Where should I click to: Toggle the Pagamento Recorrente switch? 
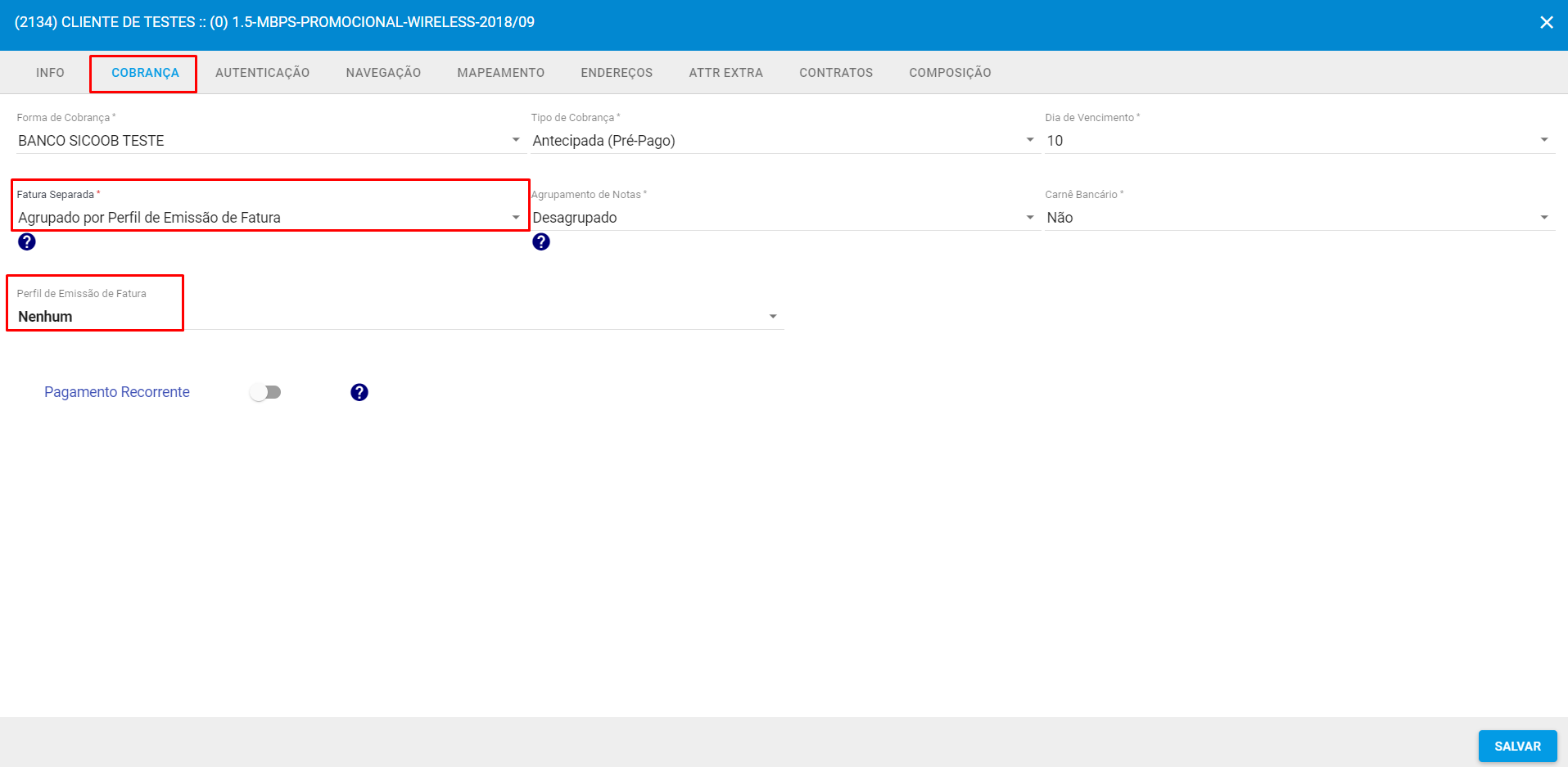(x=266, y=392)
